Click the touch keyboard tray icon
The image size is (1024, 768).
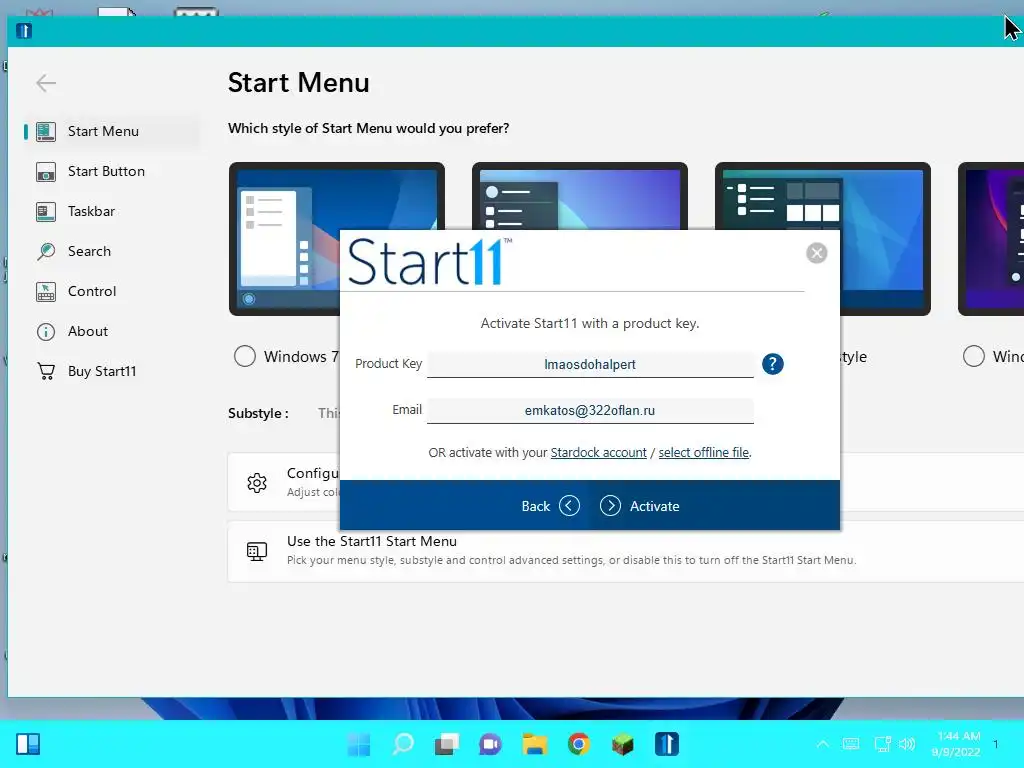coord(851,744)
